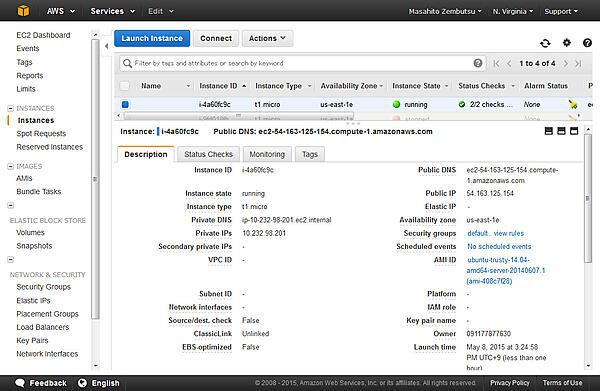Open Privacy Policy footer link

tap(510, 383)
